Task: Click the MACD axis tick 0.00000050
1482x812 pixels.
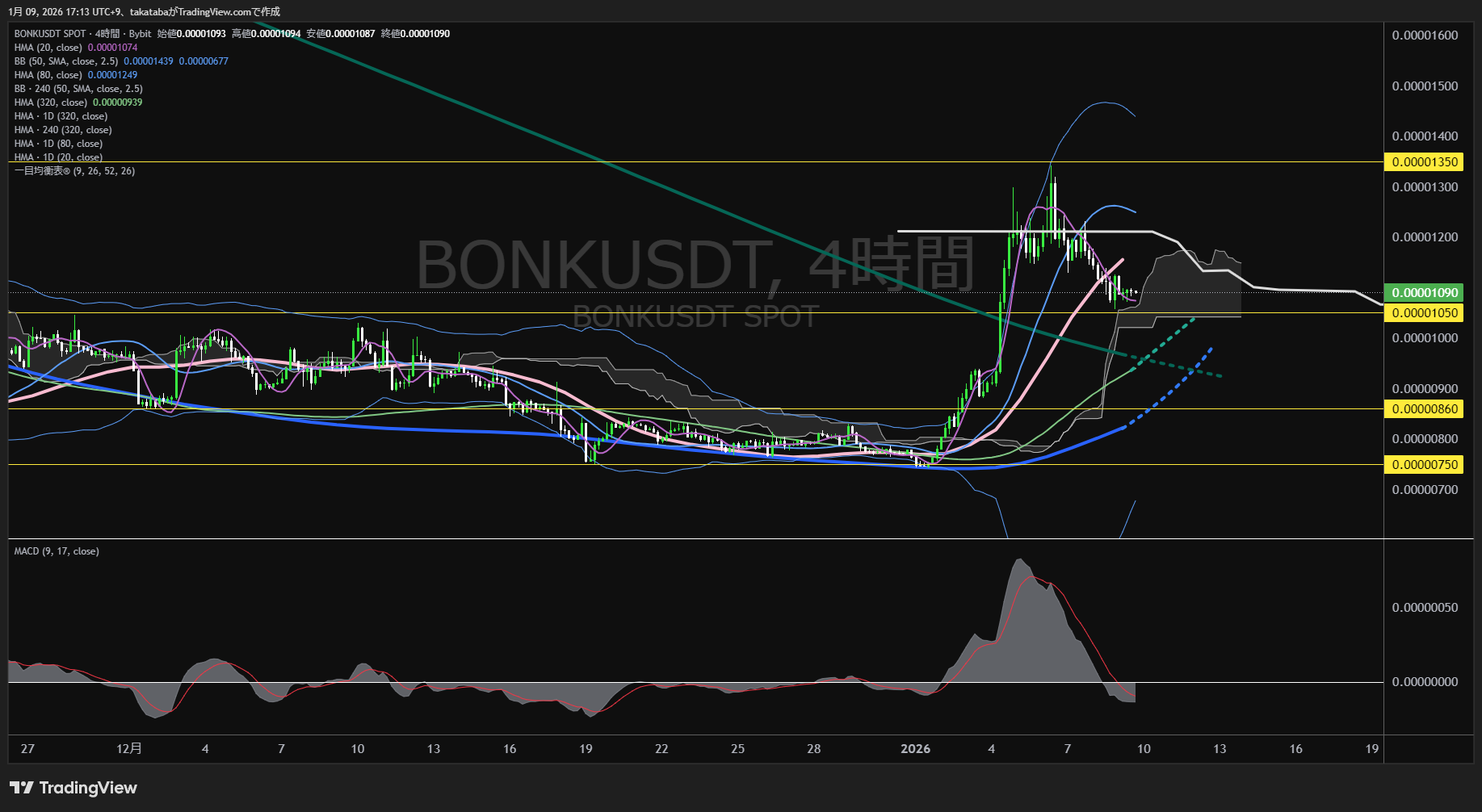Action: coord(1425,608)
